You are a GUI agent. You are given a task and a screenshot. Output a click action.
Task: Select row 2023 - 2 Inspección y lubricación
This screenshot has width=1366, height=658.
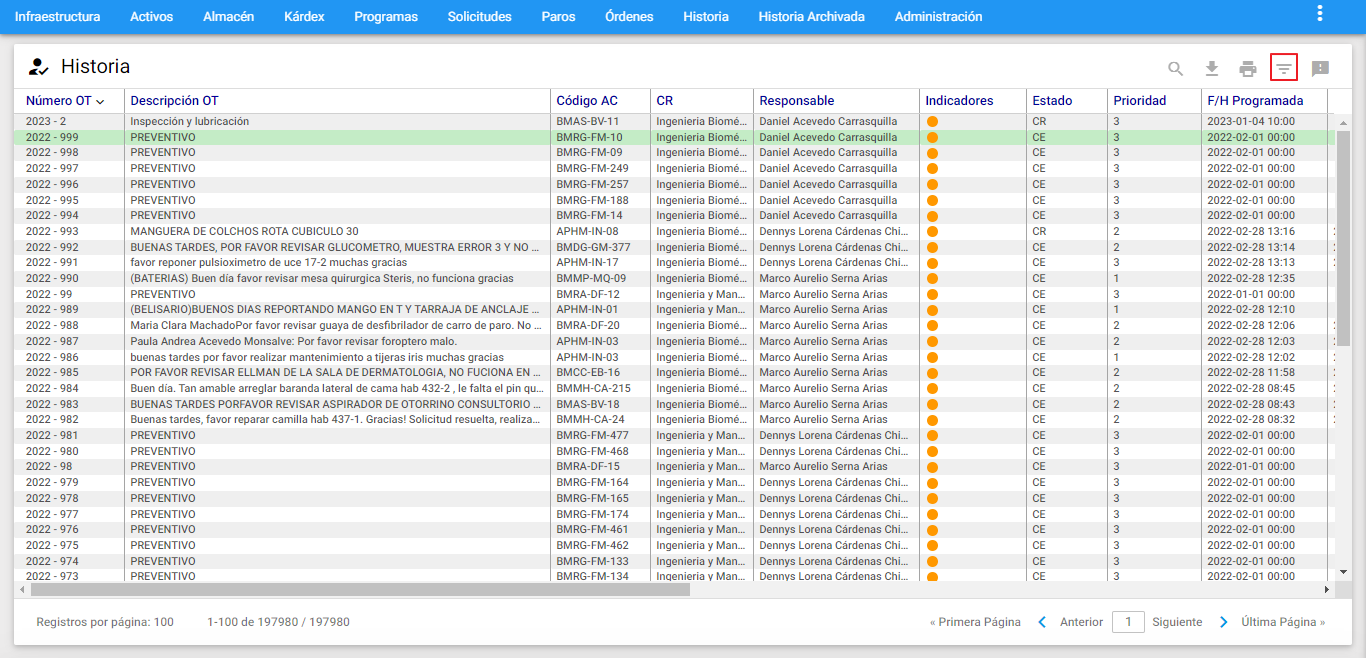[x=675, y=121]
